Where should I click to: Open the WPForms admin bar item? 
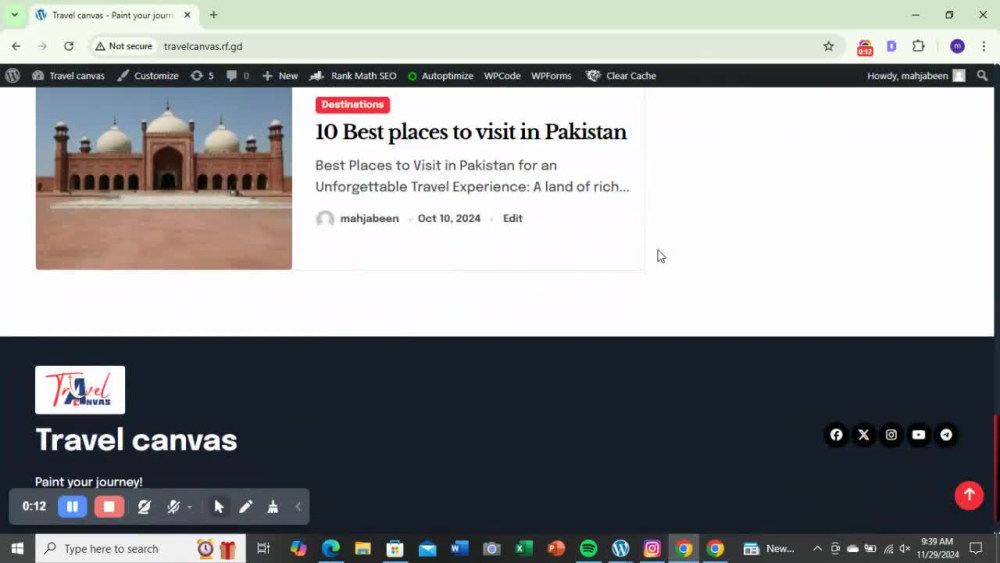(x=551, y=75)
